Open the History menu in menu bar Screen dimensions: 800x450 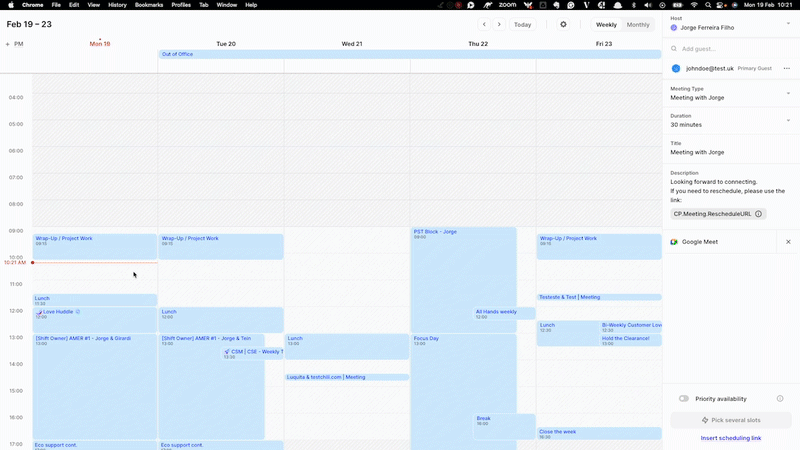(x=117, y=5)
